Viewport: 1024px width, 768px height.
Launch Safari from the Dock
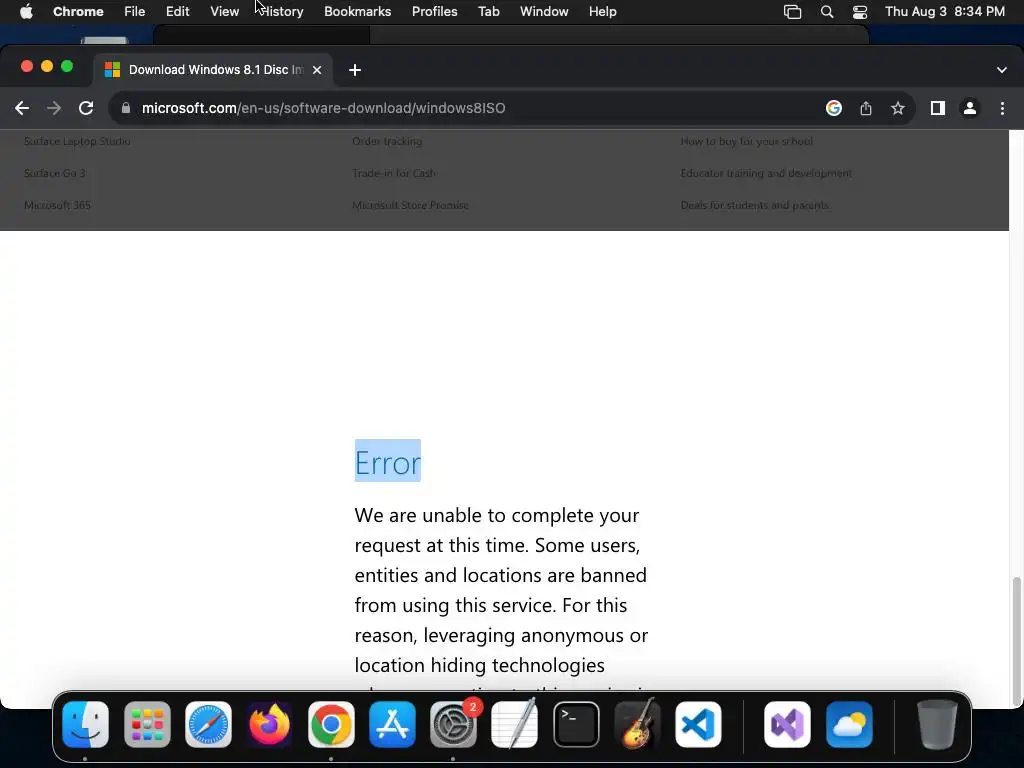tap(208, 724)
